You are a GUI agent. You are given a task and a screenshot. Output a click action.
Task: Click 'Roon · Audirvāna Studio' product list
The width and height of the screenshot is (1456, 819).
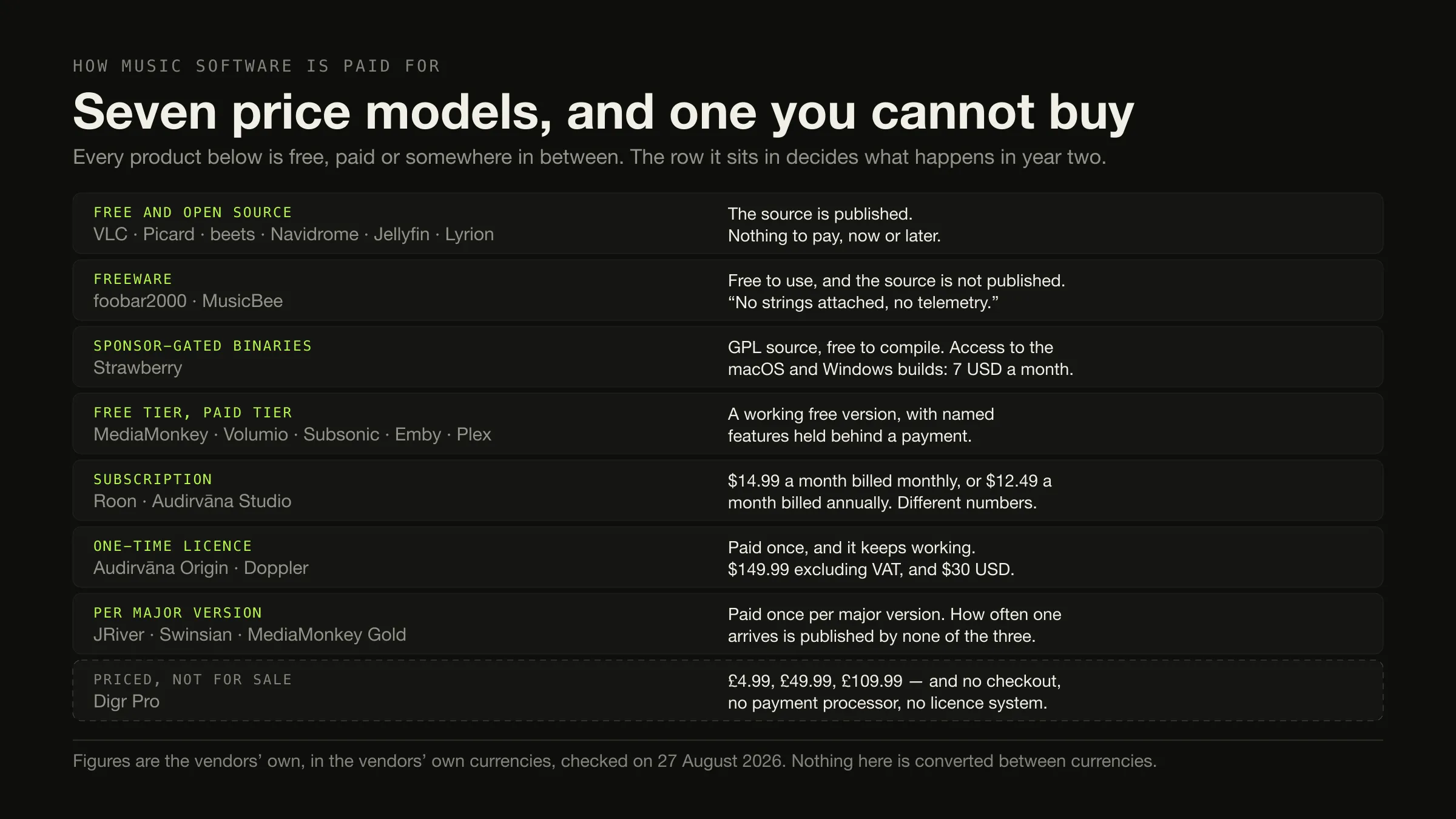[x=192, y=501]
